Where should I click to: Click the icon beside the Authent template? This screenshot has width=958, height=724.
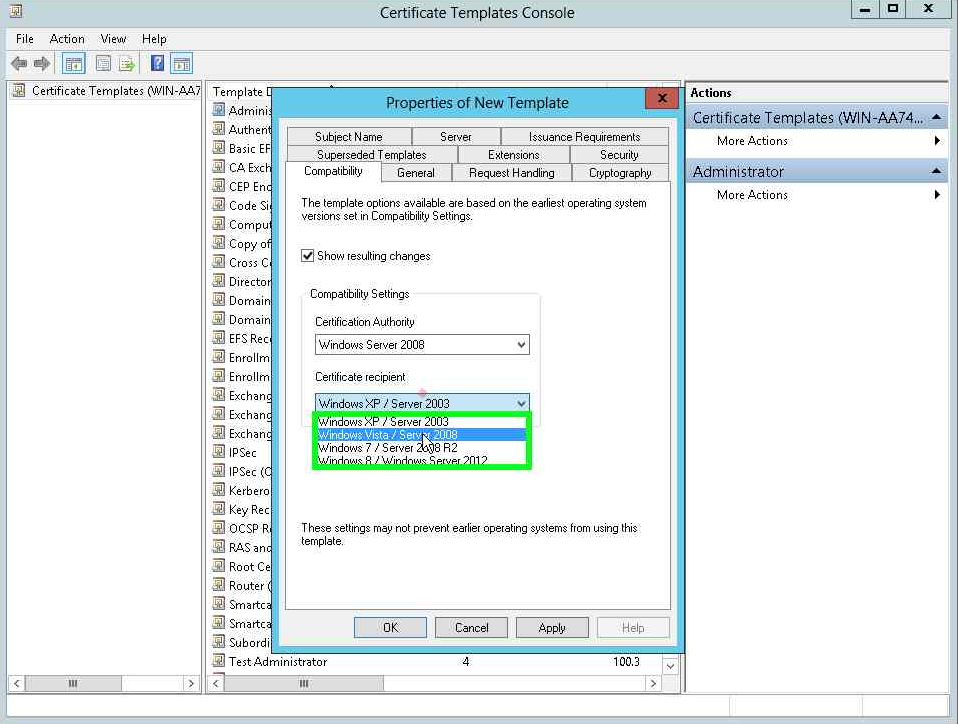[219, 128]
